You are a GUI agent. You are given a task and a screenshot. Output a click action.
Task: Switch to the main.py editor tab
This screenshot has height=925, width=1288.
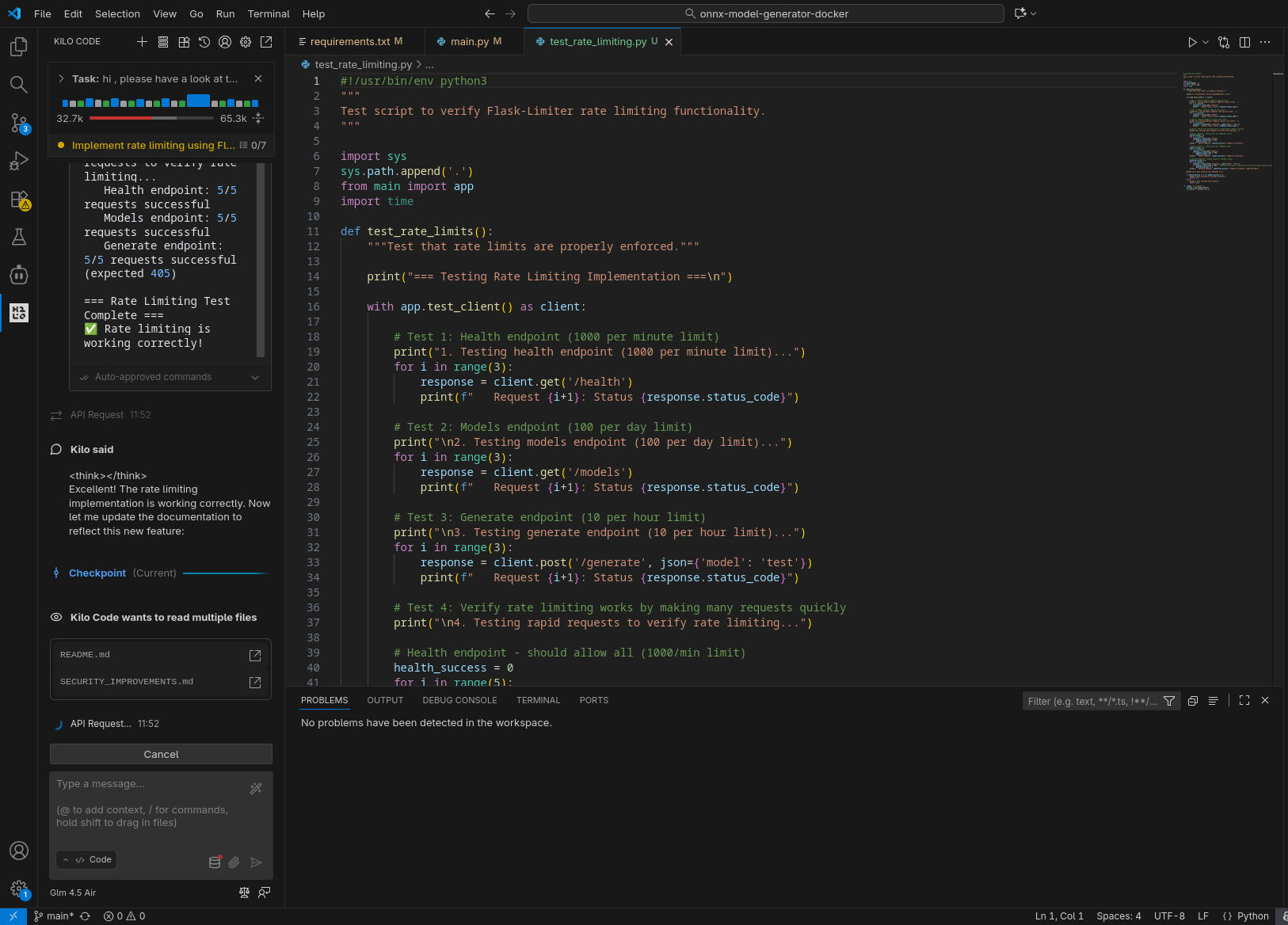tap(469, 42)
